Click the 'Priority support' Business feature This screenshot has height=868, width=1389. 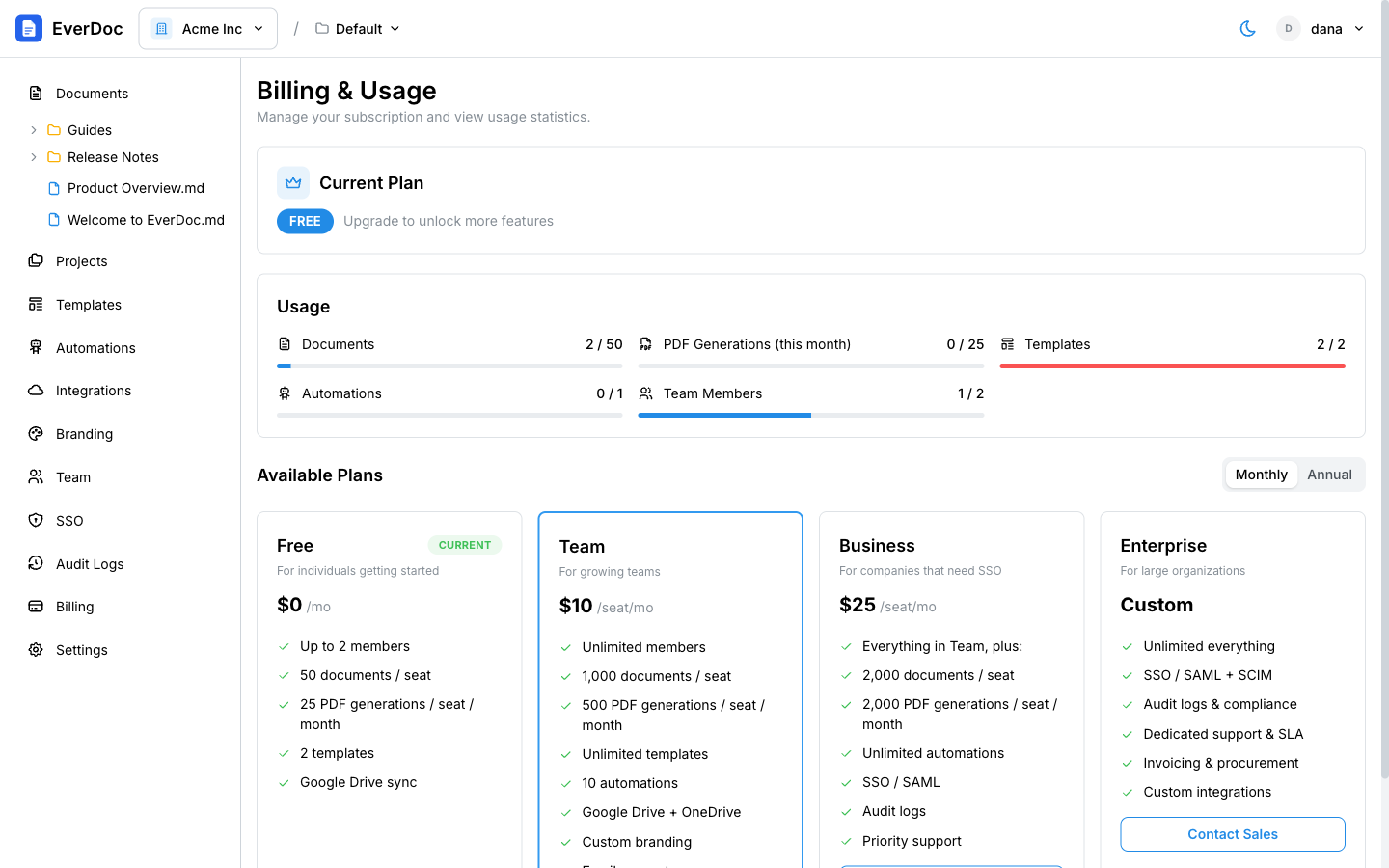[x=912, y=841]
